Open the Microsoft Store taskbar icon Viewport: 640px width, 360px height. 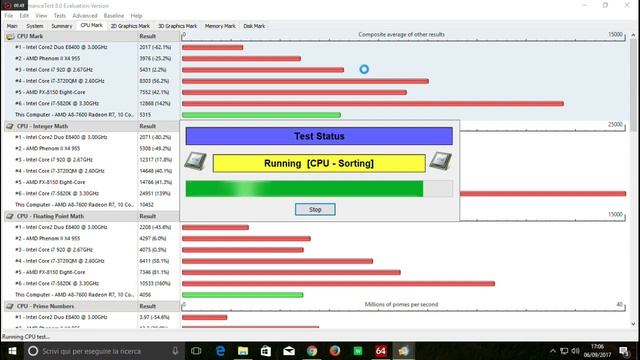click(266, 351)
